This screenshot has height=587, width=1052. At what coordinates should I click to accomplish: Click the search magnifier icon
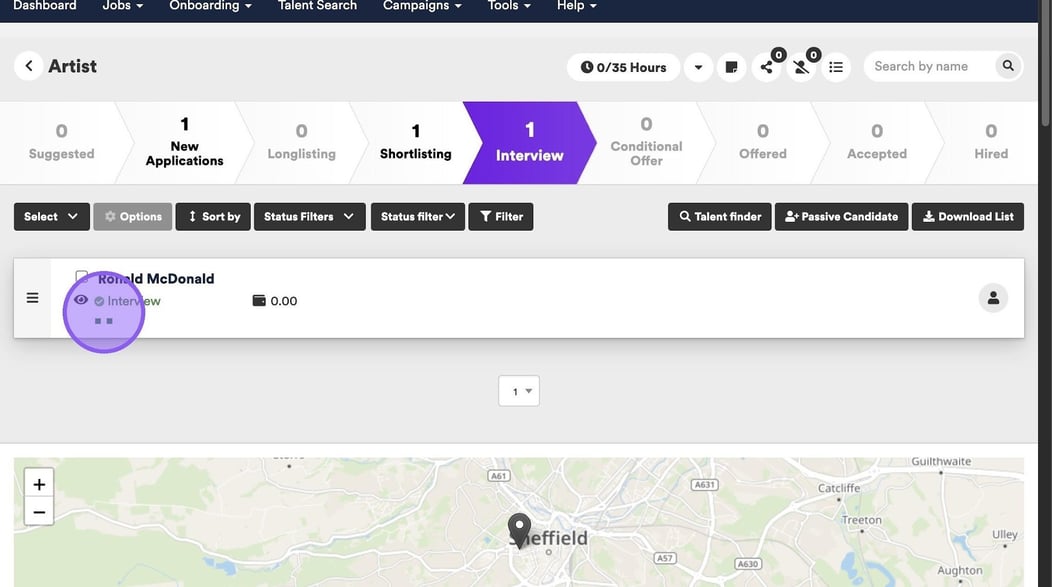[1008, 66]
